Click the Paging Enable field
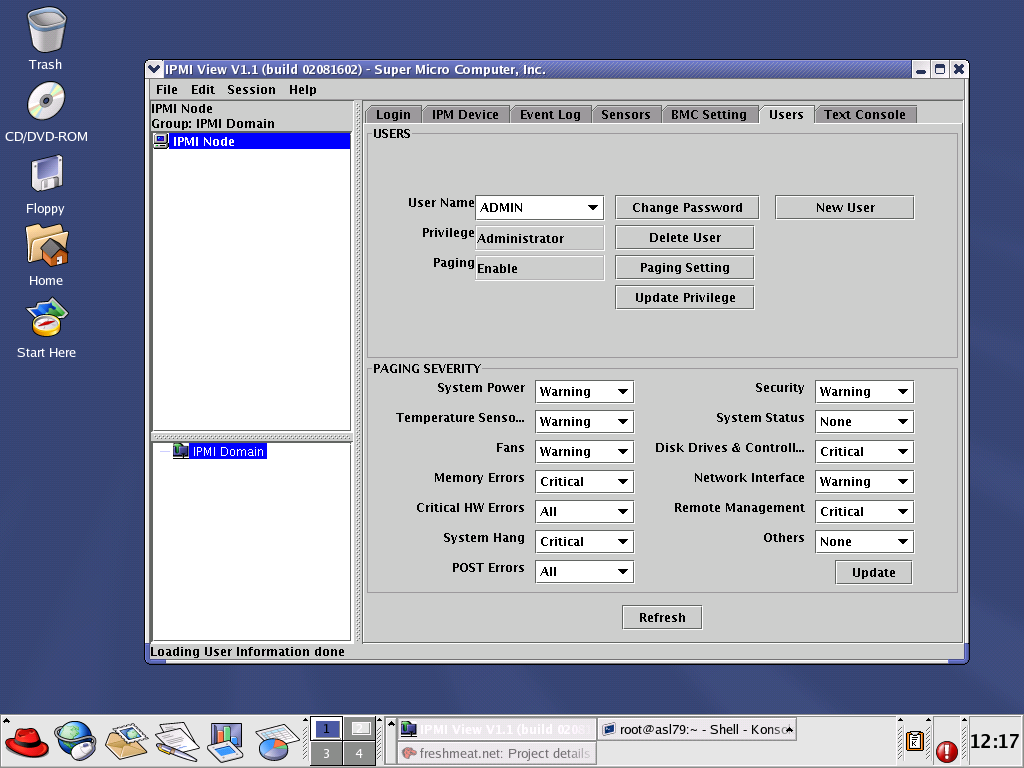 [x=539, y=268]
